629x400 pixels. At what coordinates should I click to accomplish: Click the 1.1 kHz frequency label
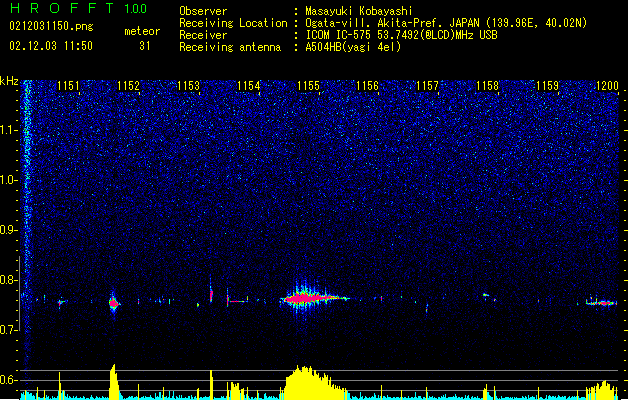point(8,130)
